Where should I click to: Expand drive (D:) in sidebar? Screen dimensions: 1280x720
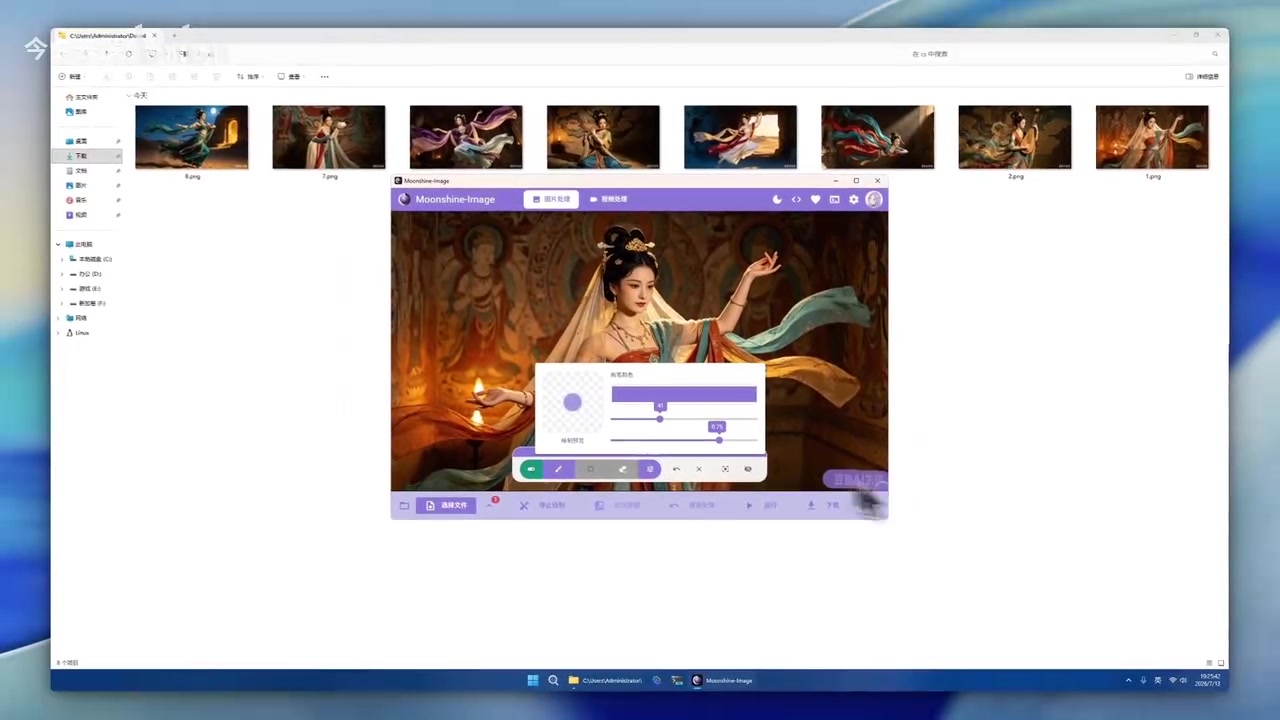(62, 274)
